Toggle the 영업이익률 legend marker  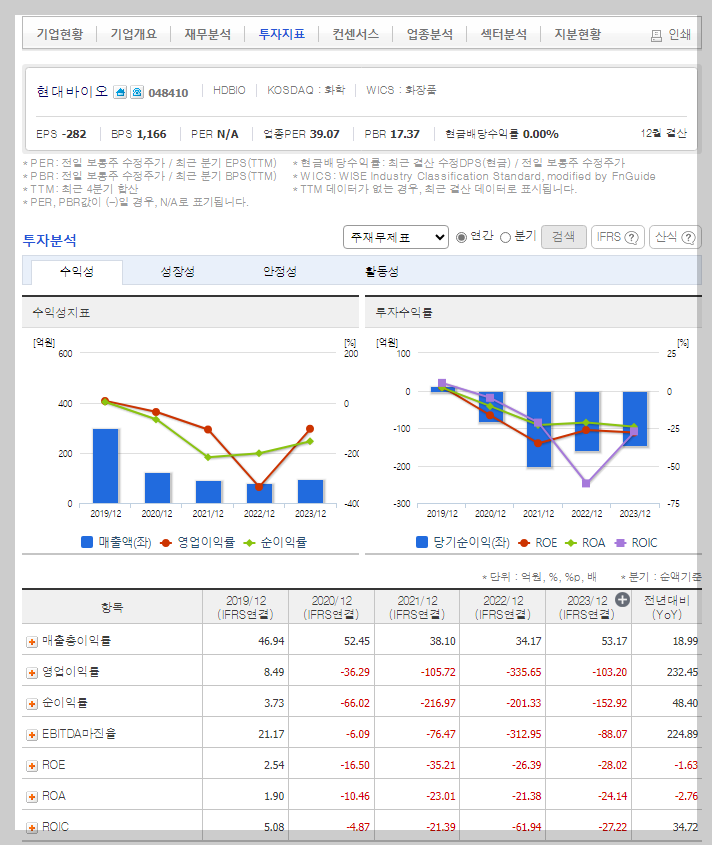(x=165, y=543)
